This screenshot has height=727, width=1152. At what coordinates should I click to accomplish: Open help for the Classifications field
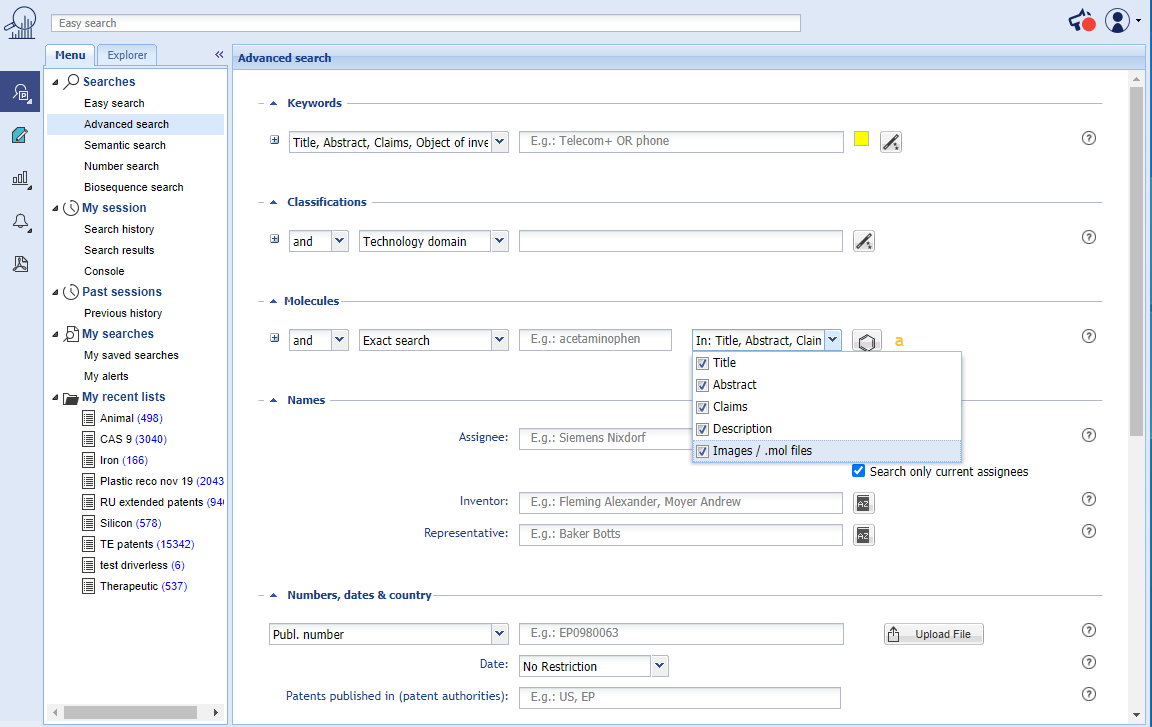pos(1089,237)
